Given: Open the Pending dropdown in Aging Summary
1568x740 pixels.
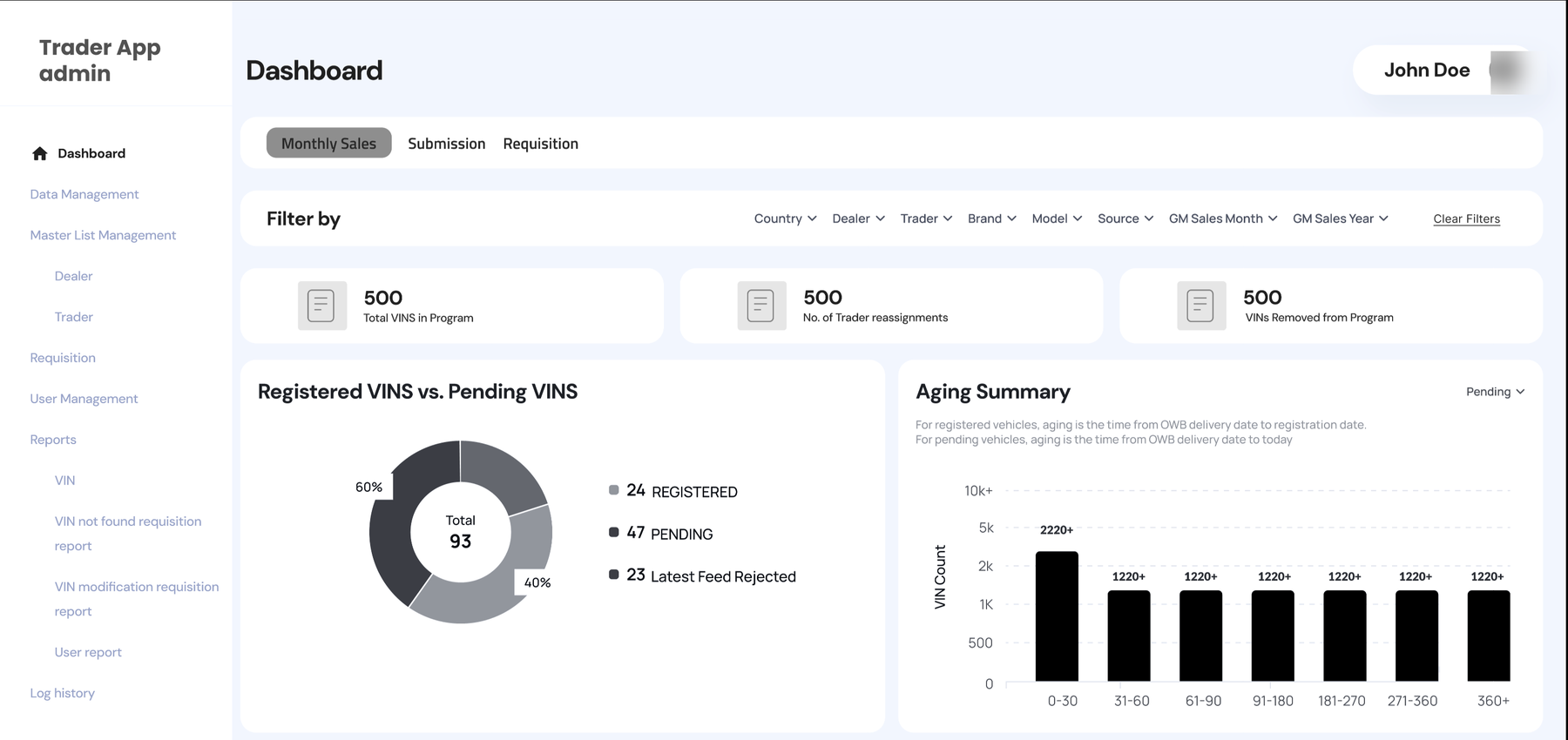Looking at the screenshot, I should 1495,392.
